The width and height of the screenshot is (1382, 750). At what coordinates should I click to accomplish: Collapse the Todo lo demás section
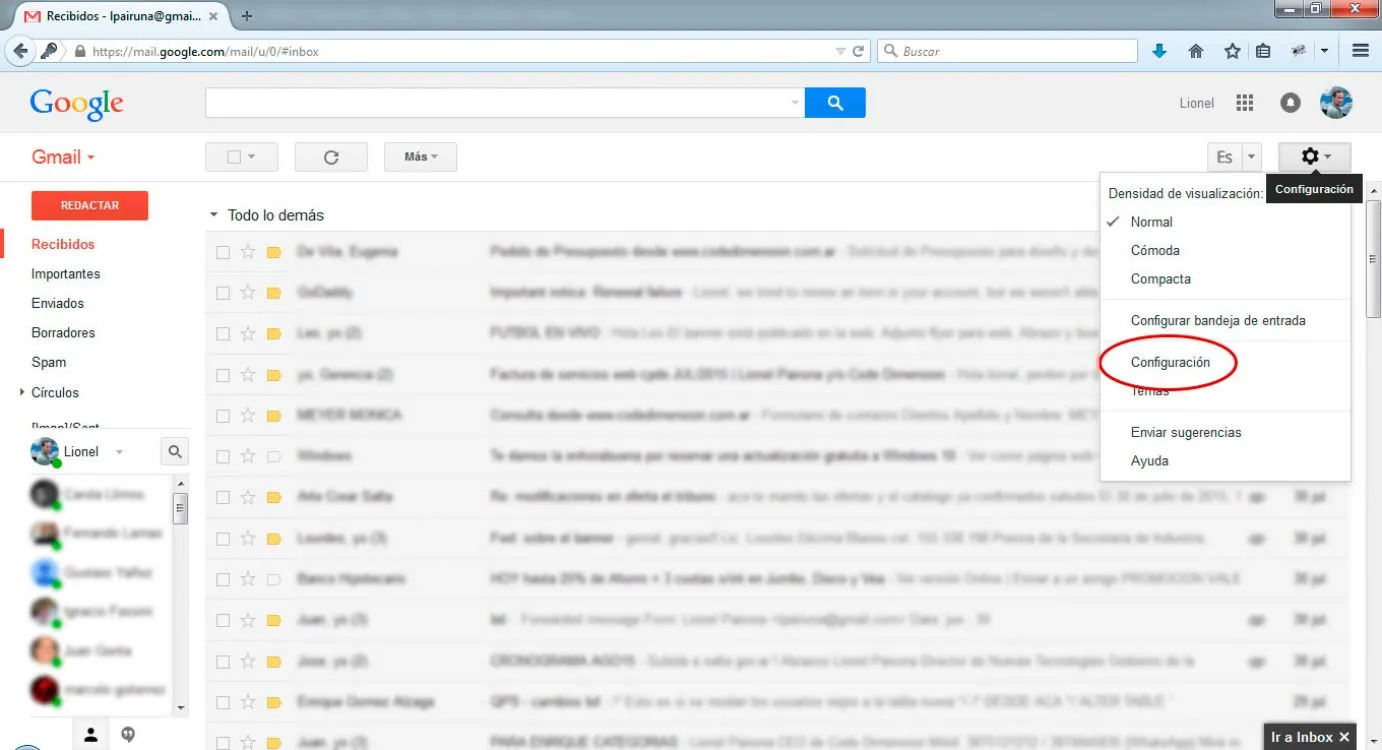pos(213,215)
